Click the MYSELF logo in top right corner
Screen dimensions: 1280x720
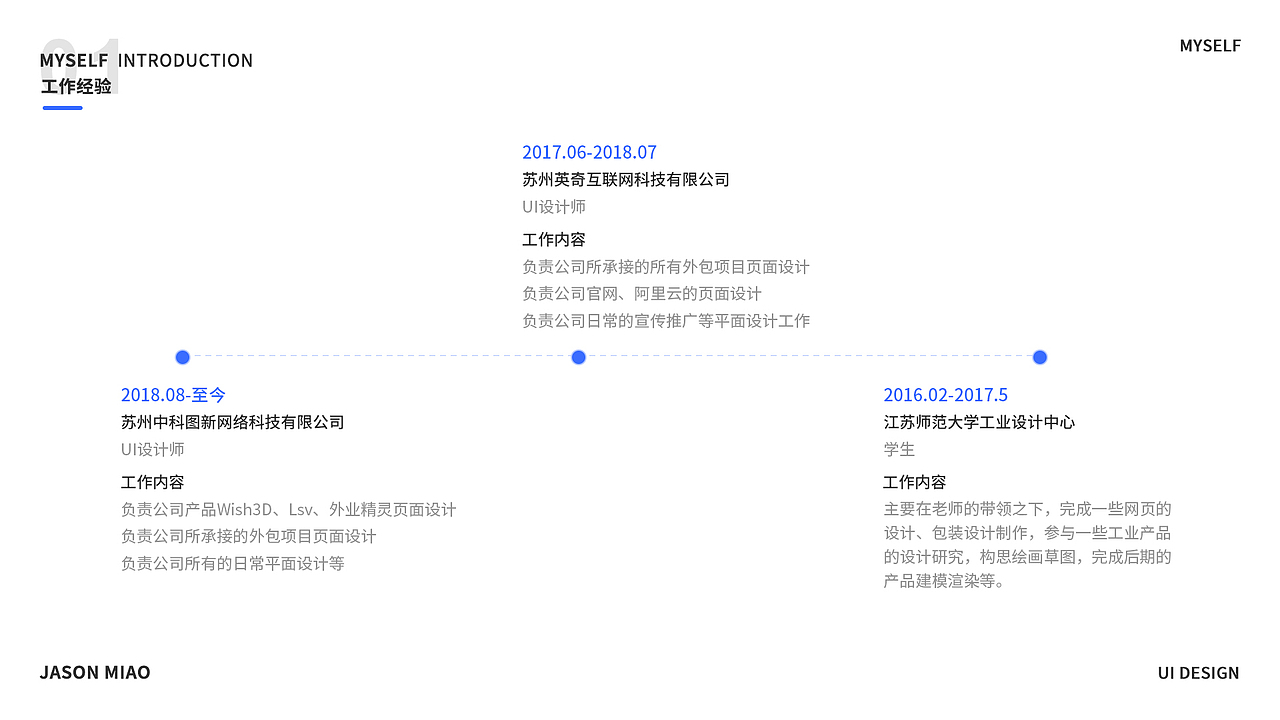click(1210, 45)
